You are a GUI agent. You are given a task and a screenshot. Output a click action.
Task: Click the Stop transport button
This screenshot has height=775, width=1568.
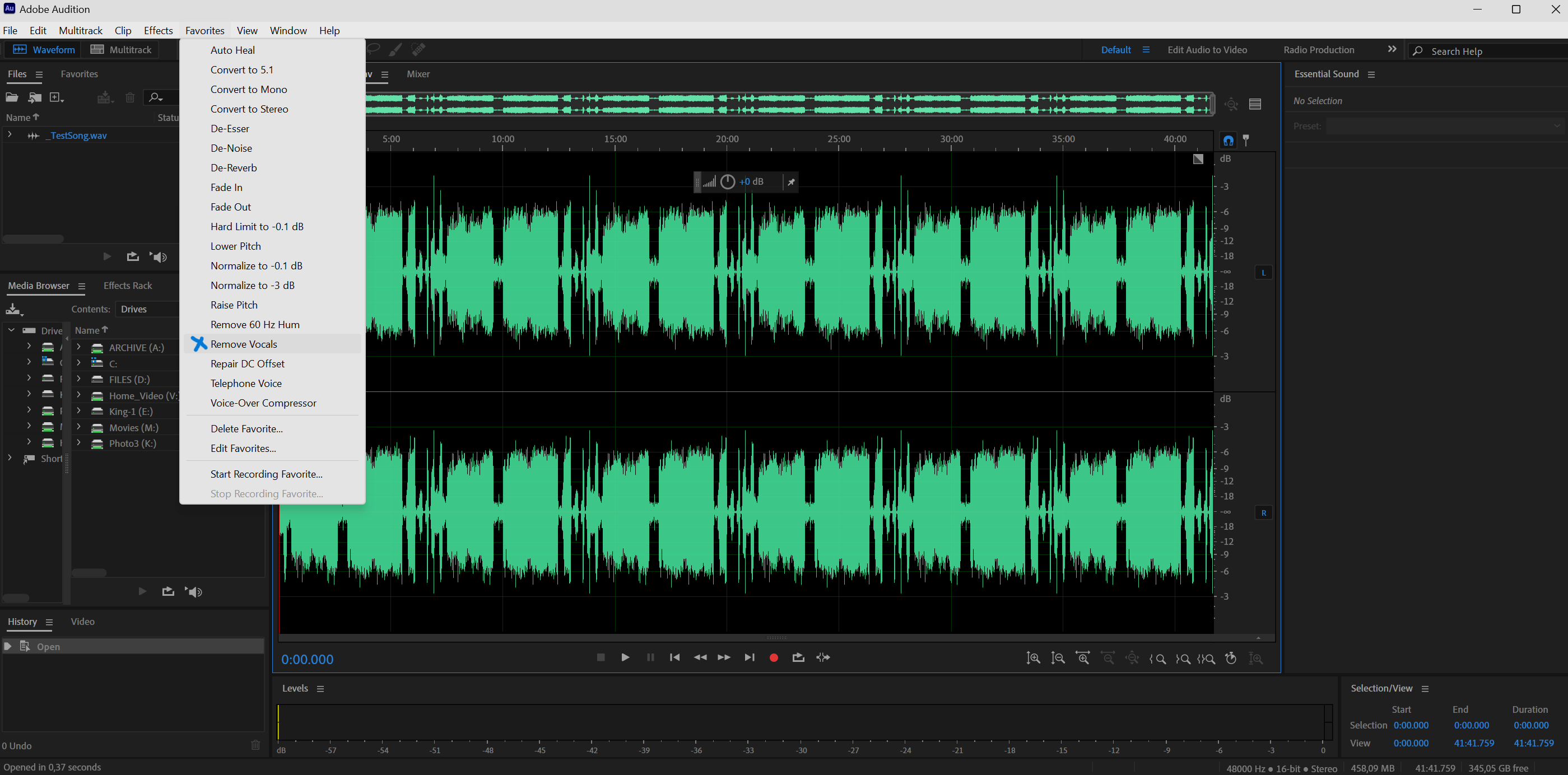[601, 657]
